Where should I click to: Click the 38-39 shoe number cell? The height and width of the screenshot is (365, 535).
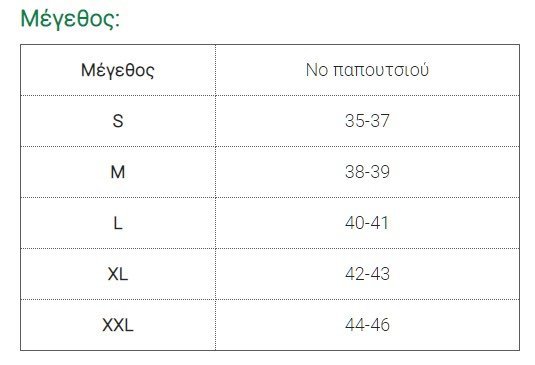pyautogui.click(x=367, y=172)
